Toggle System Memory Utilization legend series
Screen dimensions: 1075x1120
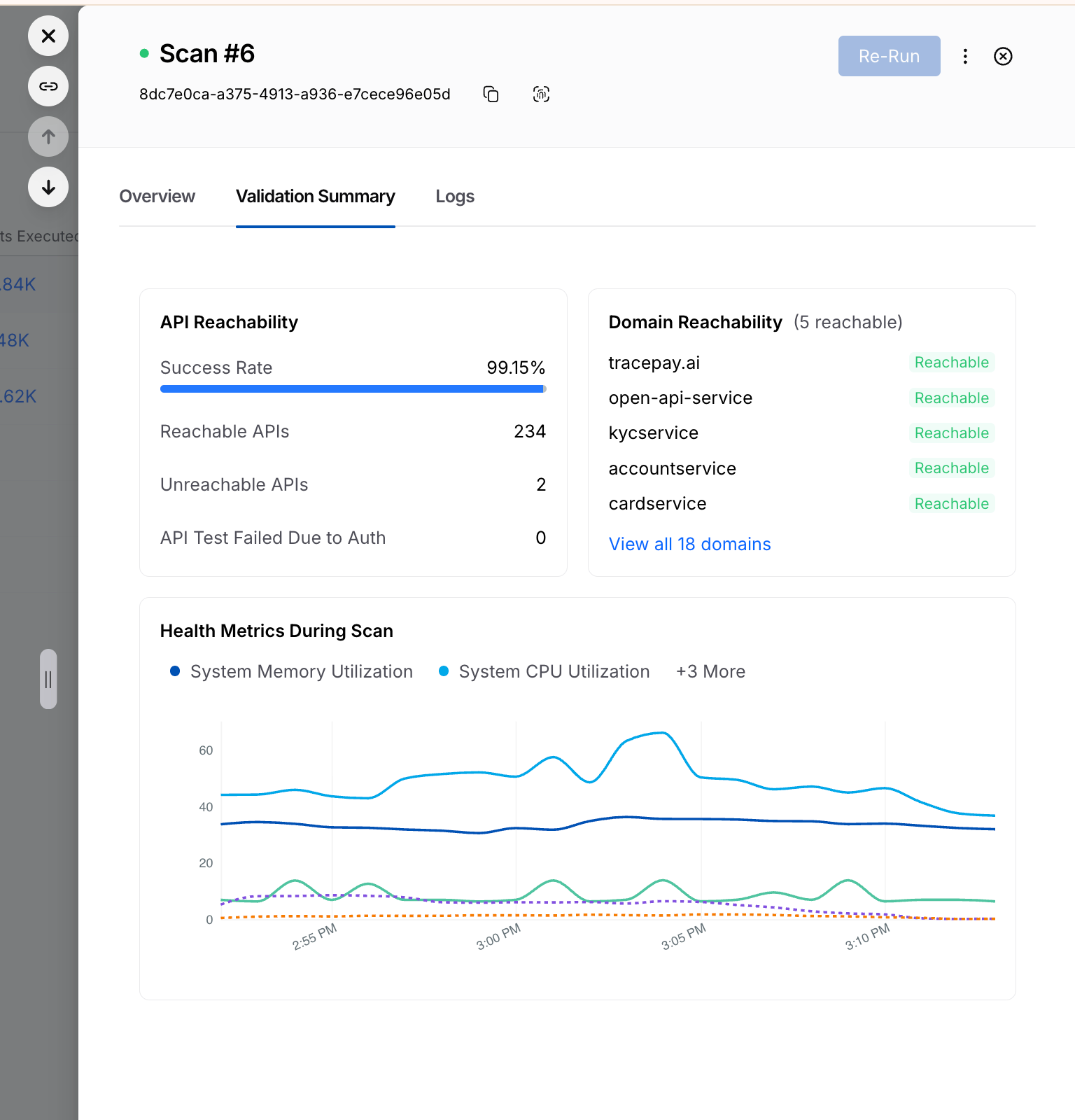(292, 671)
